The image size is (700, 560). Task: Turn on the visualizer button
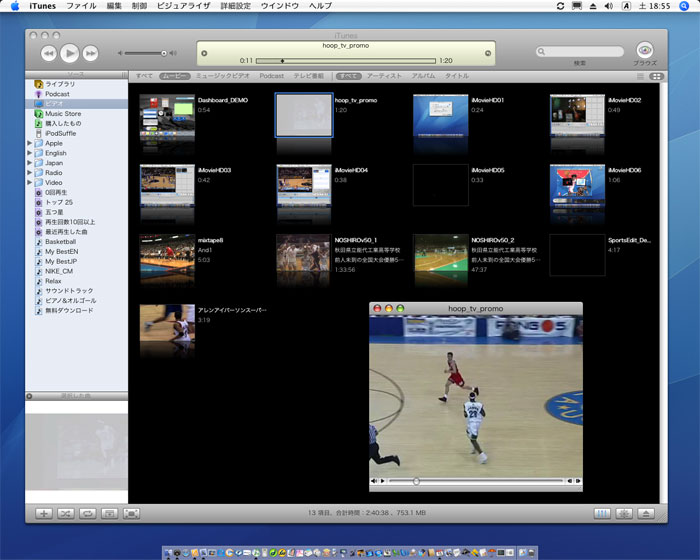[624, 514]
